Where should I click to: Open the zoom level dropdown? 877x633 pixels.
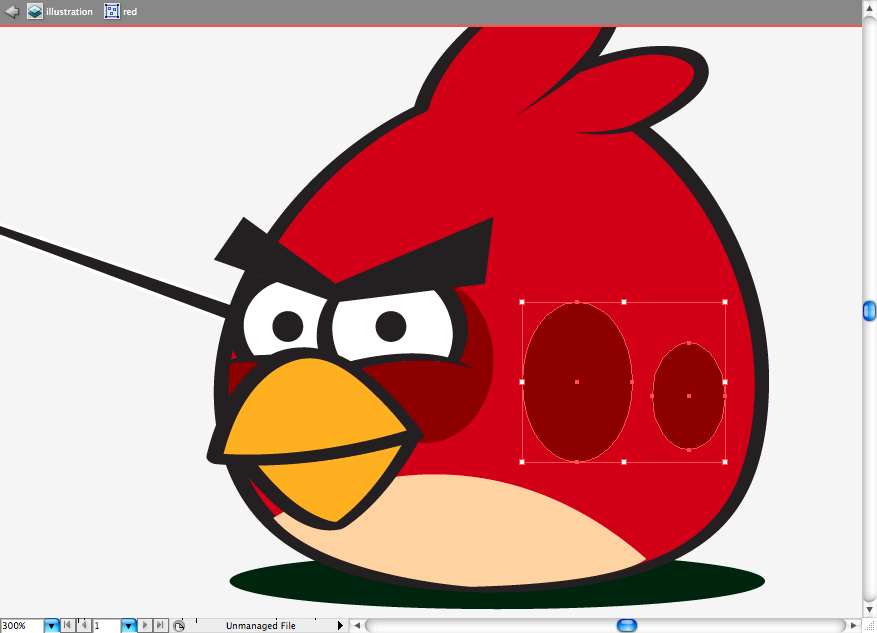51,626
